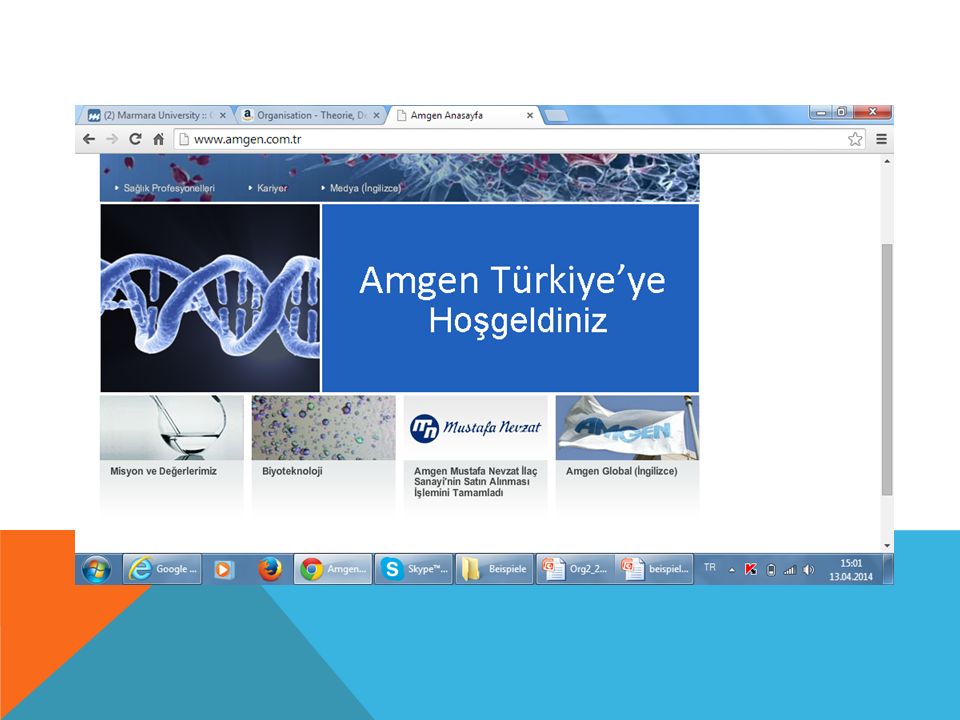This screenshot has width=960, height=720.
Task: Open the Biyoteknoloji link
Action: pyautogui.click(x=292, y=471)
